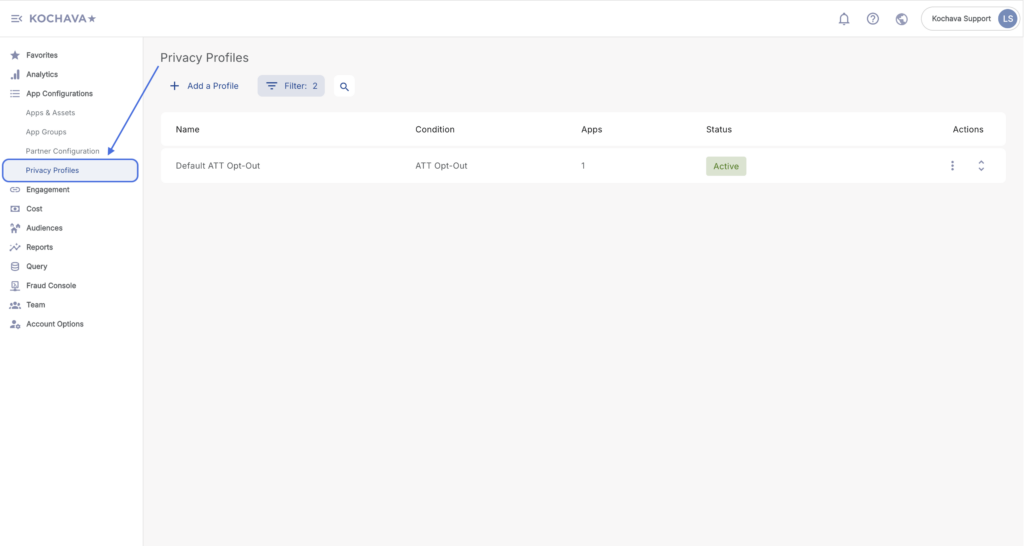Viewport: 1024px width, 546px height.
Task: Collapse sidebar using the hamburger menu icon
Action: tap(16, 19)
